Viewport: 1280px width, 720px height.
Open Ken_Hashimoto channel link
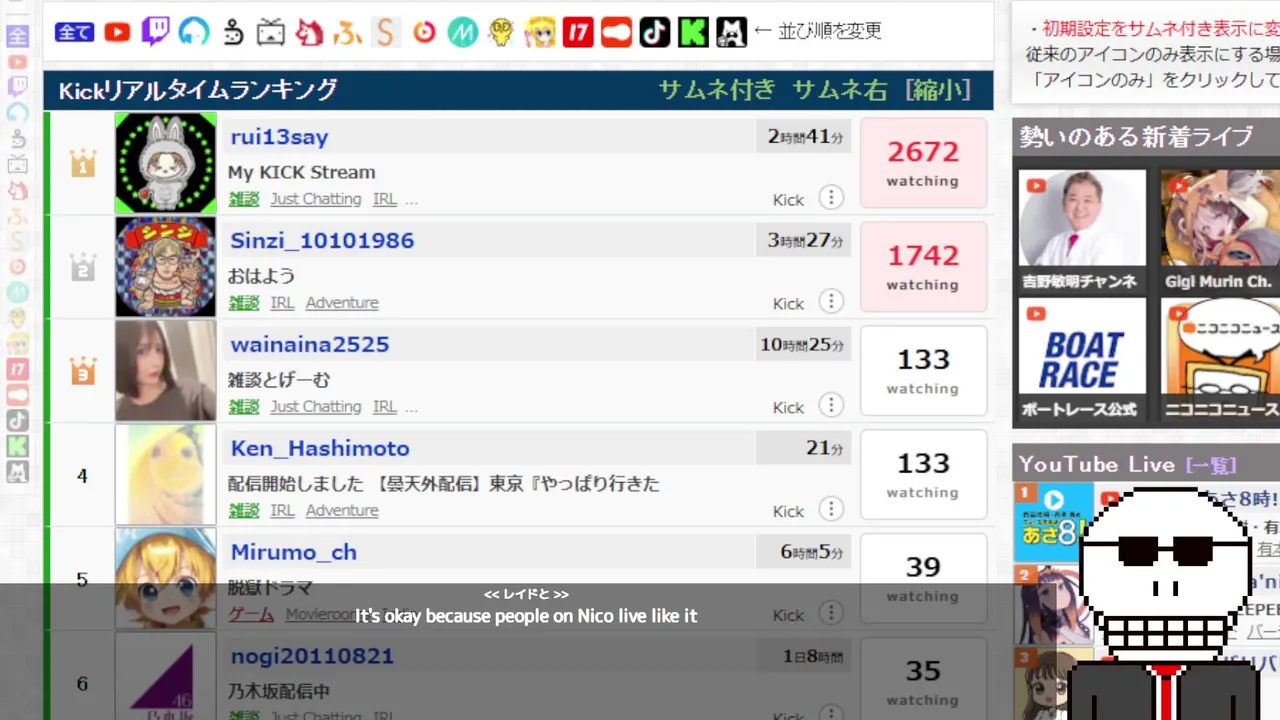[320, 449]
